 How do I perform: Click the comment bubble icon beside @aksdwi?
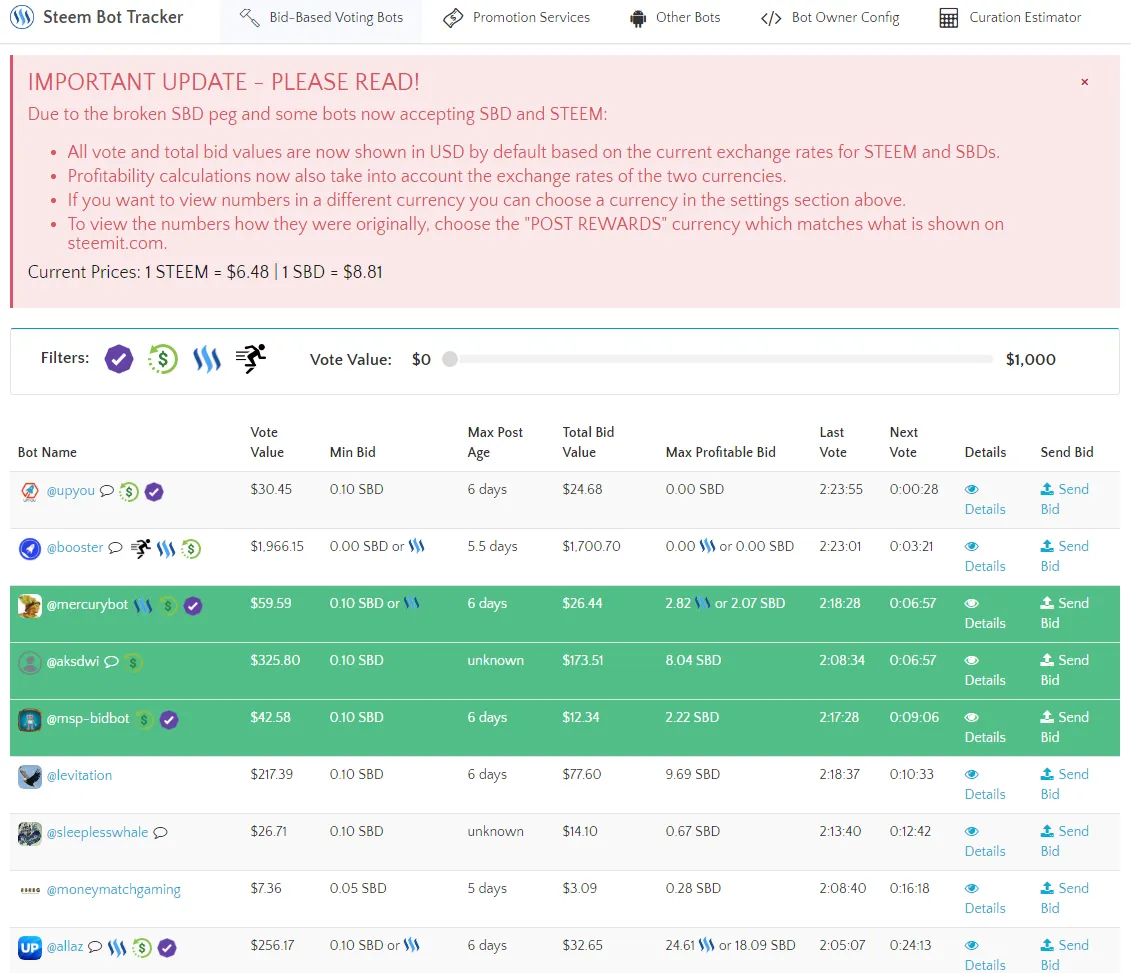(x=111, y=661)
